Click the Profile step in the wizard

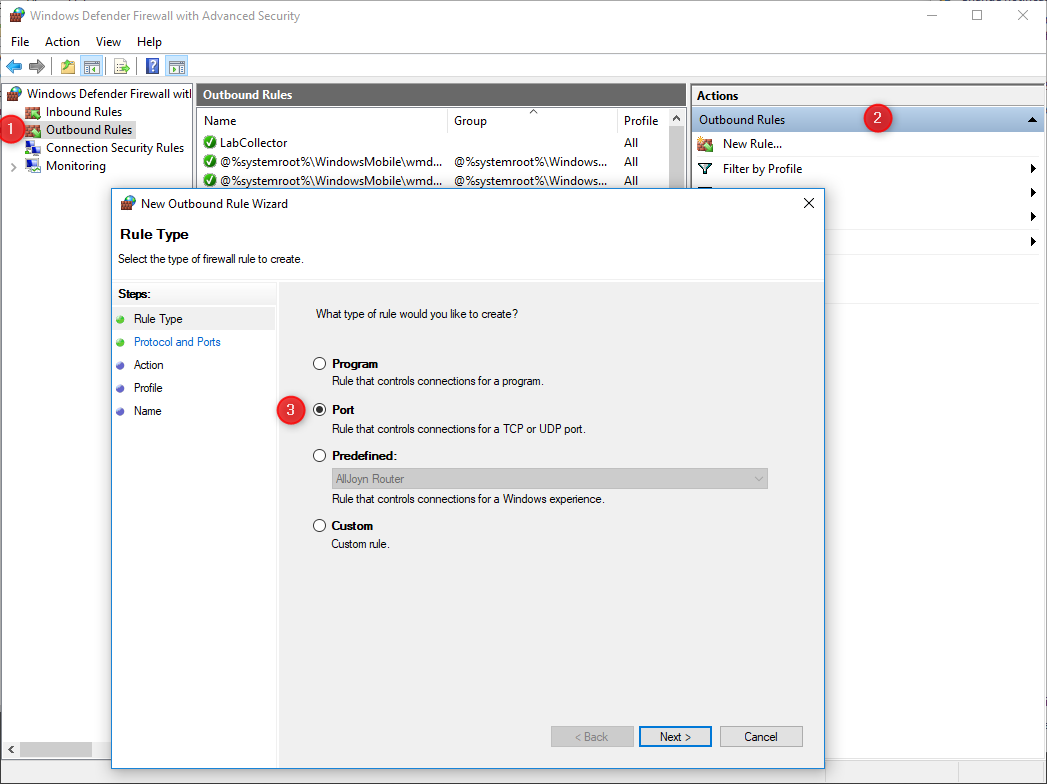point(148,388)
